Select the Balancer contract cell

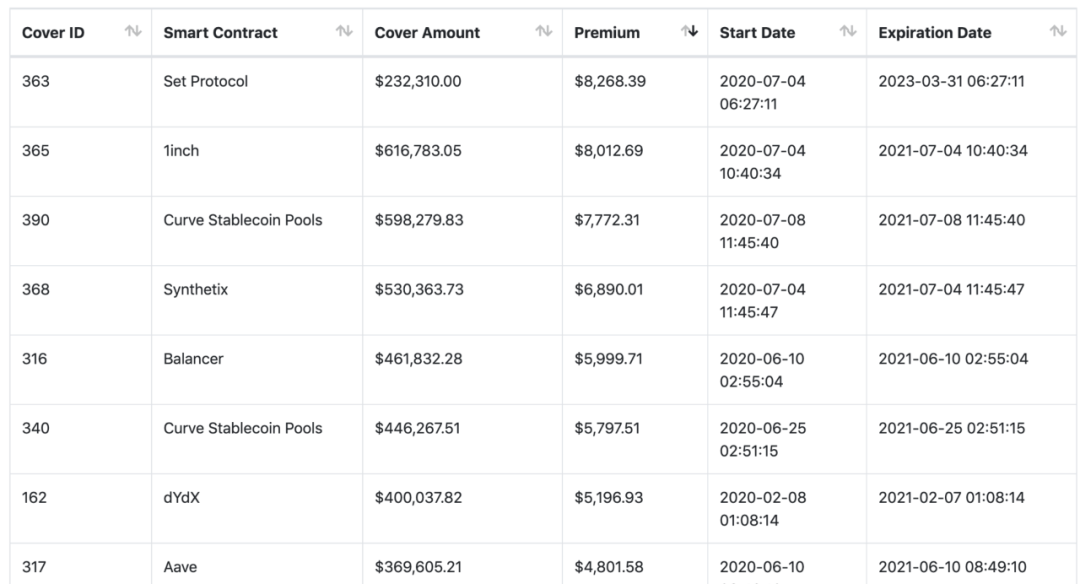coord(193,359)
